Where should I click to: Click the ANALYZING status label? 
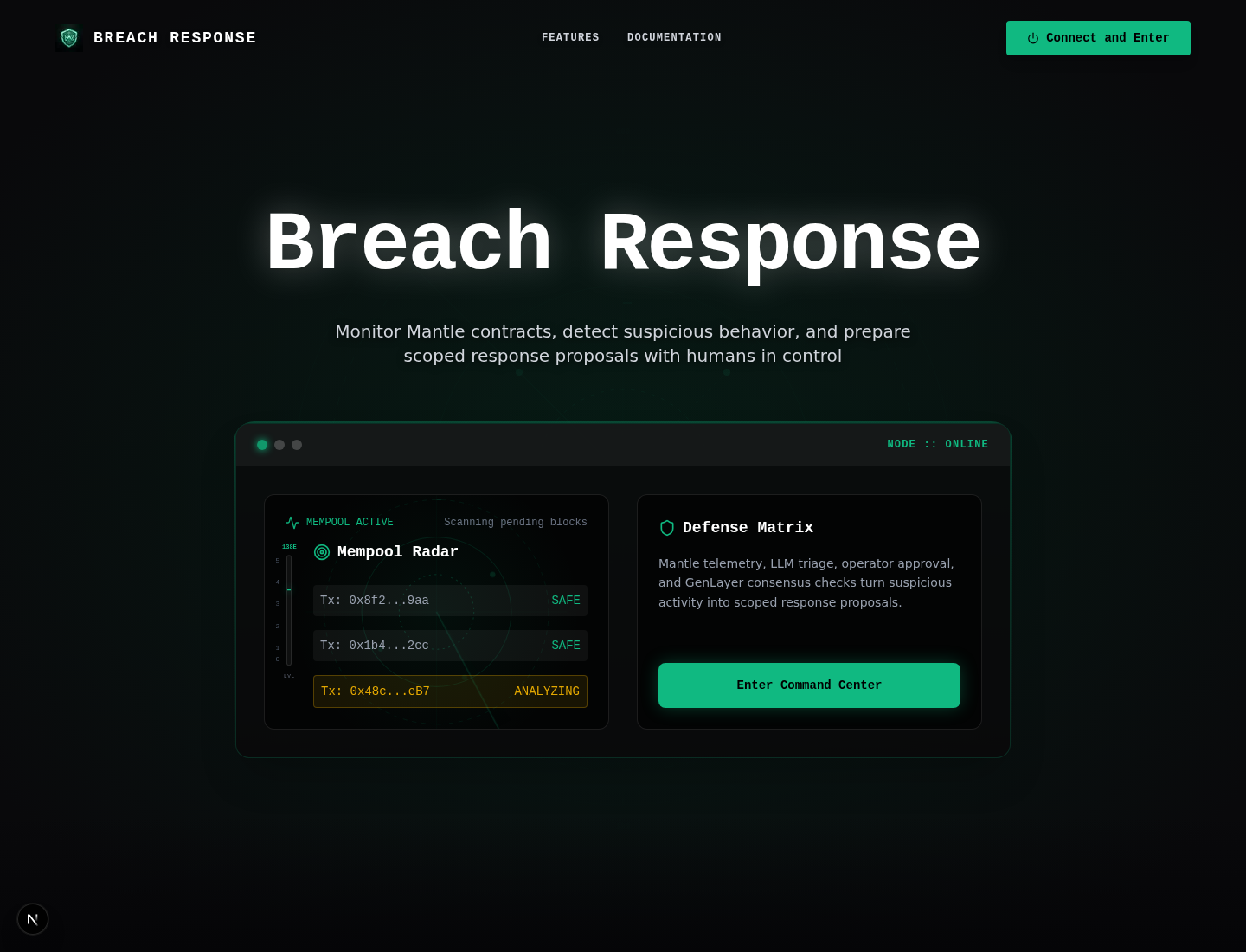(x=547, y=691)
